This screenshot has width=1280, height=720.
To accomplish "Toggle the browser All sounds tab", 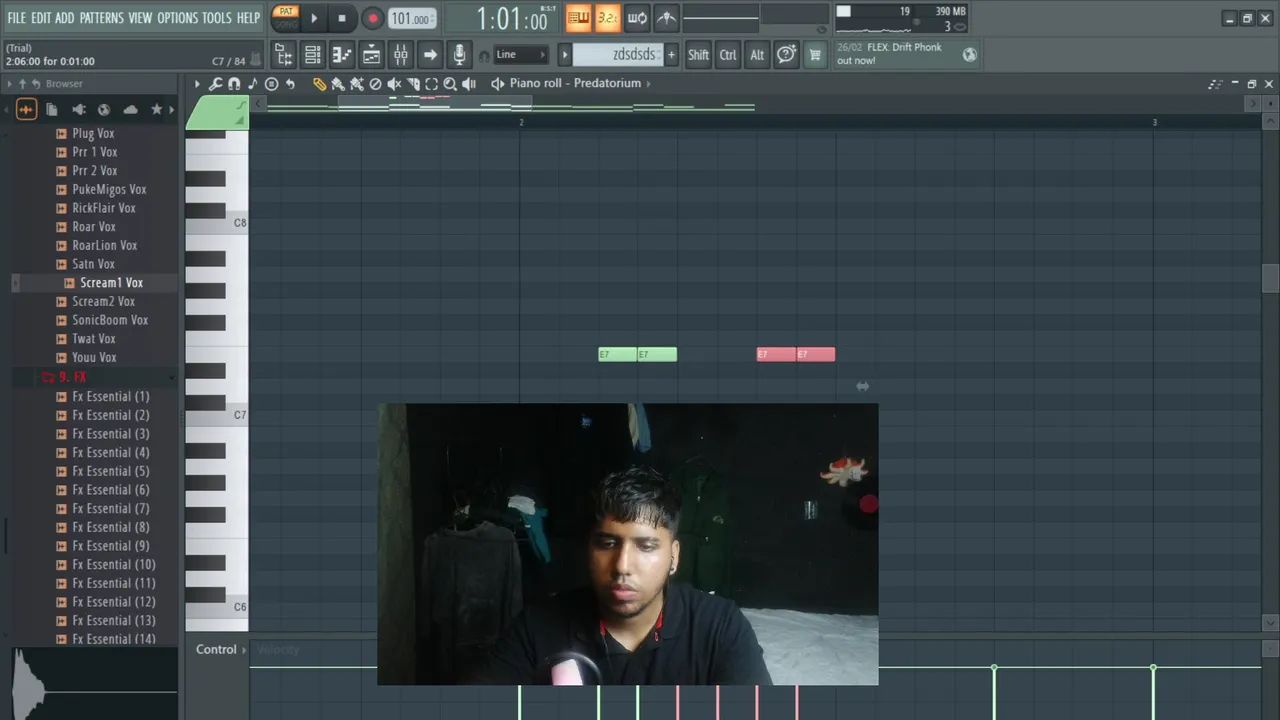I will click(x=26, y=109).
